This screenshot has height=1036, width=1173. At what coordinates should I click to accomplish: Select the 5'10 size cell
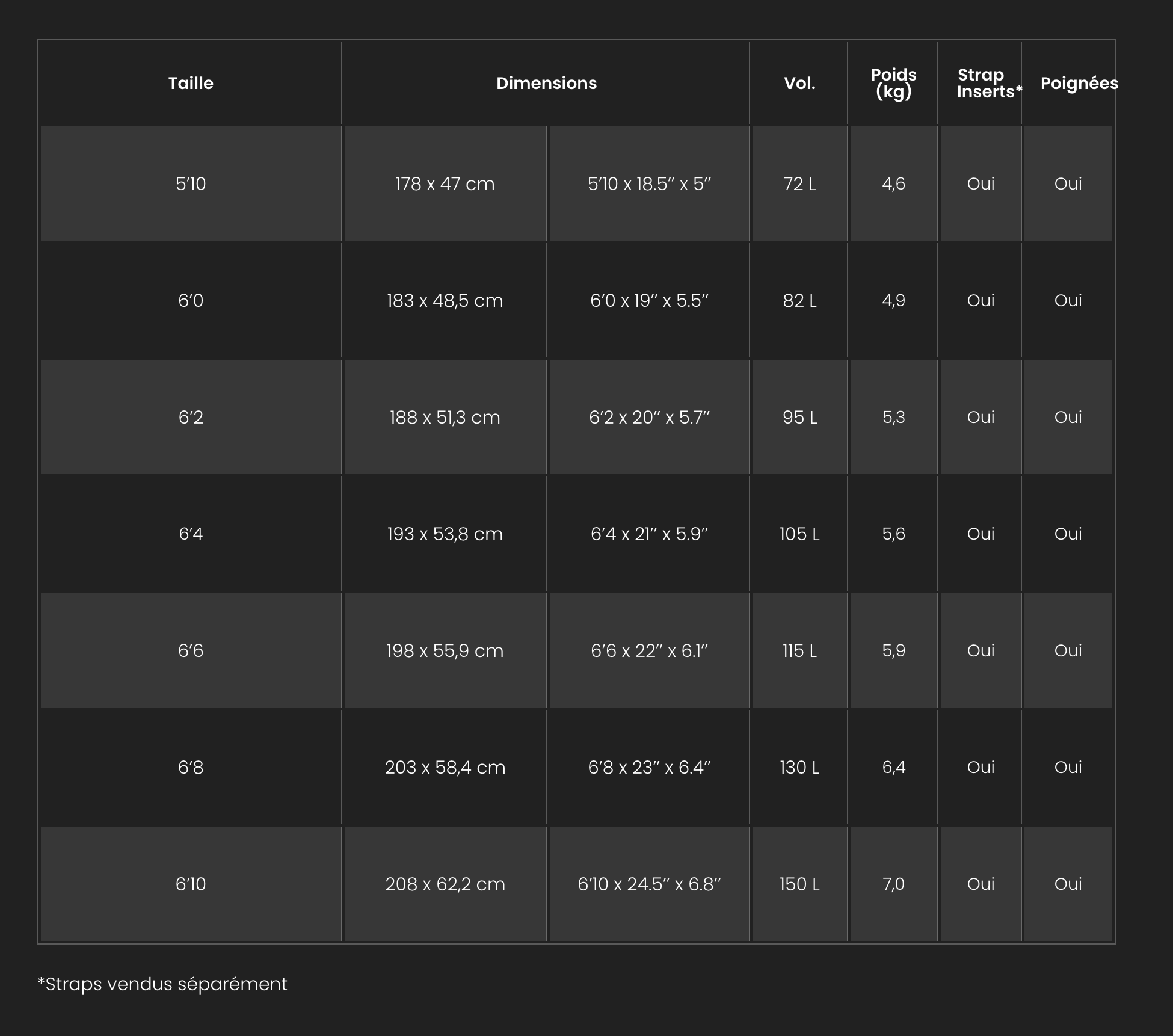coord(191,183)
